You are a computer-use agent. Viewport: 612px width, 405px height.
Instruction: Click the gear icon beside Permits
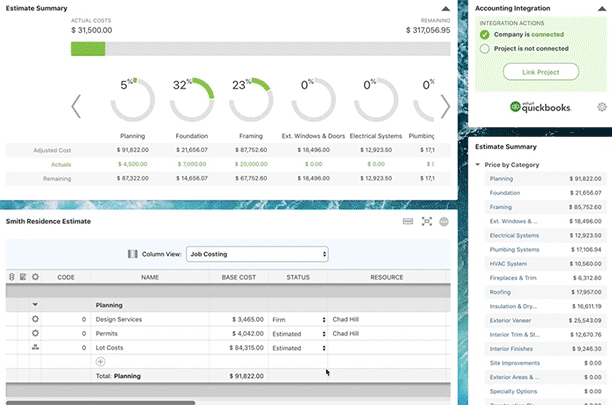pos(36,333)
